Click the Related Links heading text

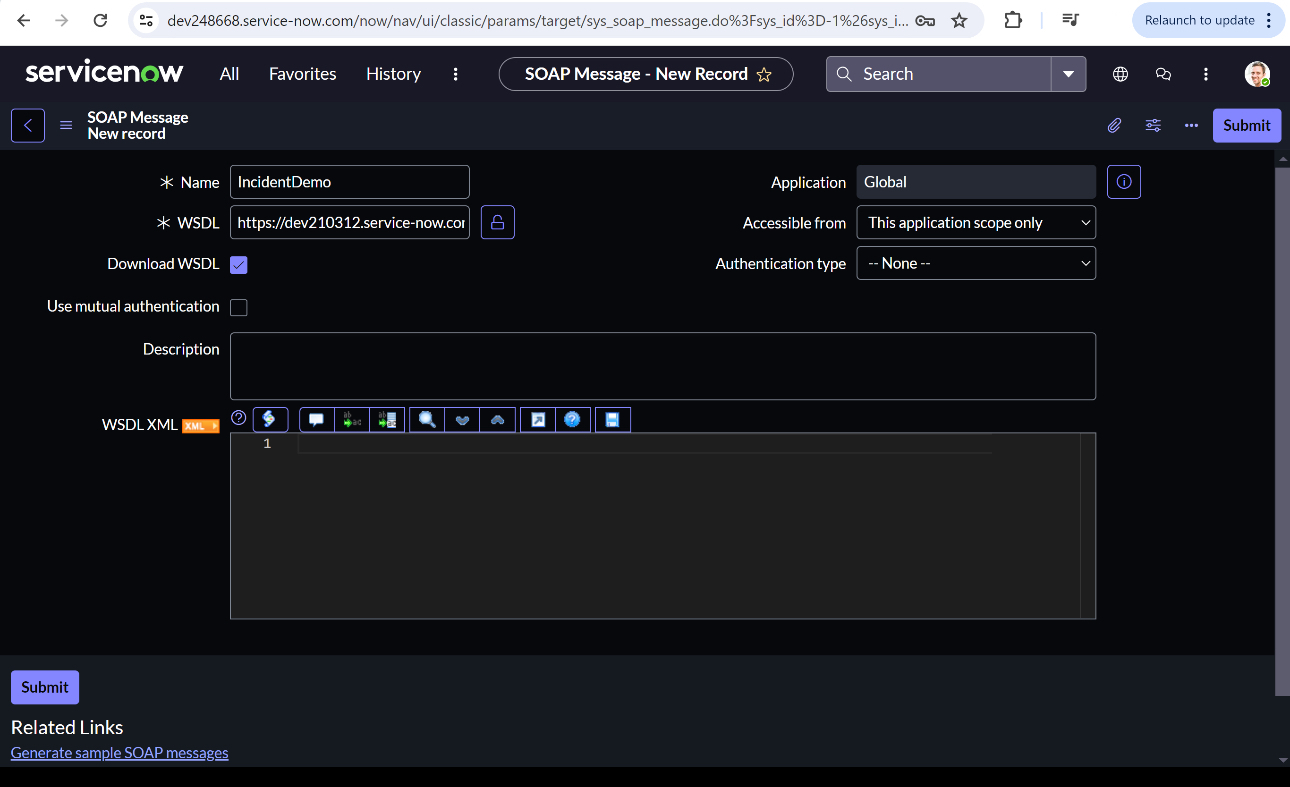click(x=67, y=727)
